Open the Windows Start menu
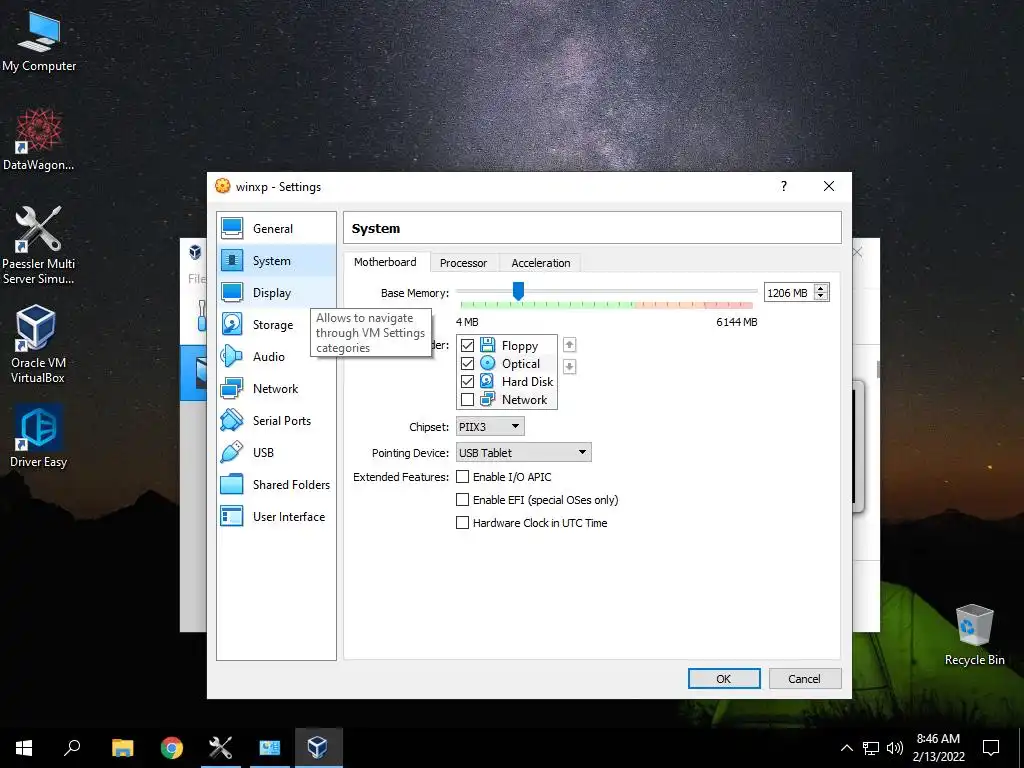 [24, 748]
